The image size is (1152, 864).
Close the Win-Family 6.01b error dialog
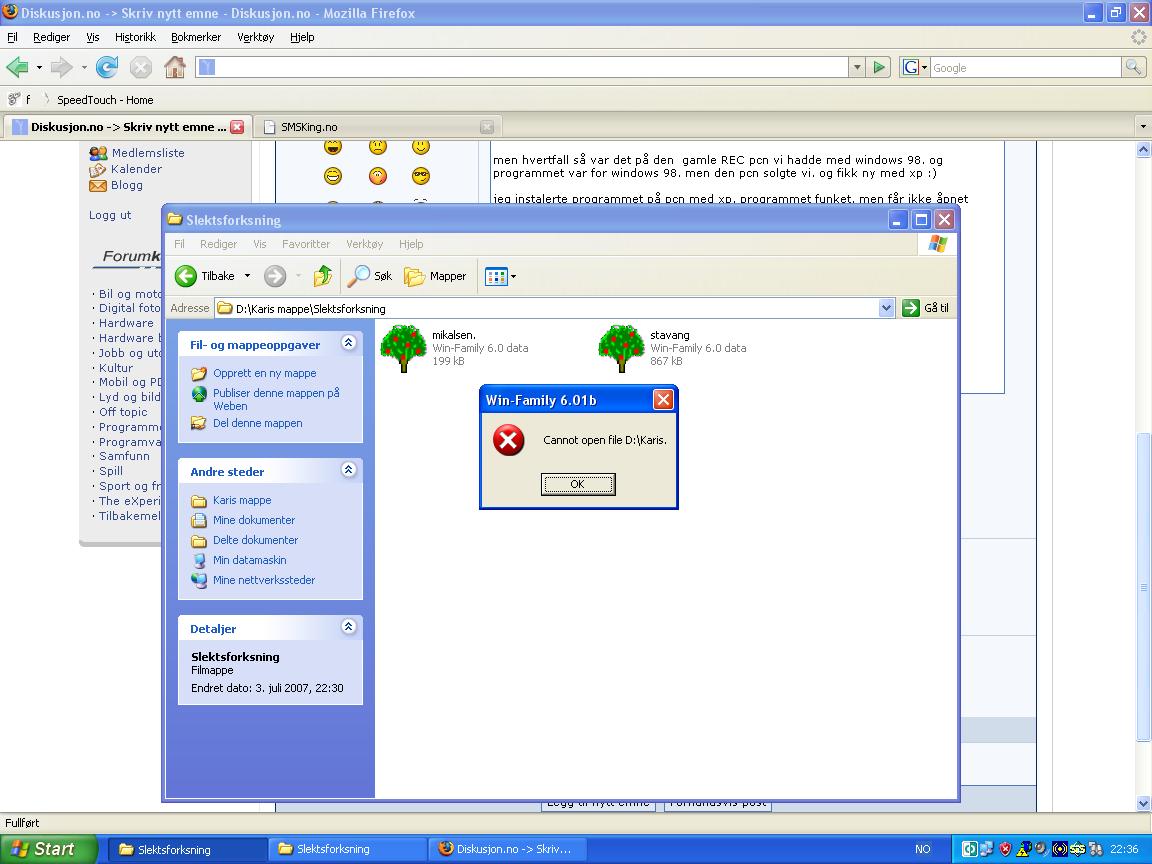663,400
